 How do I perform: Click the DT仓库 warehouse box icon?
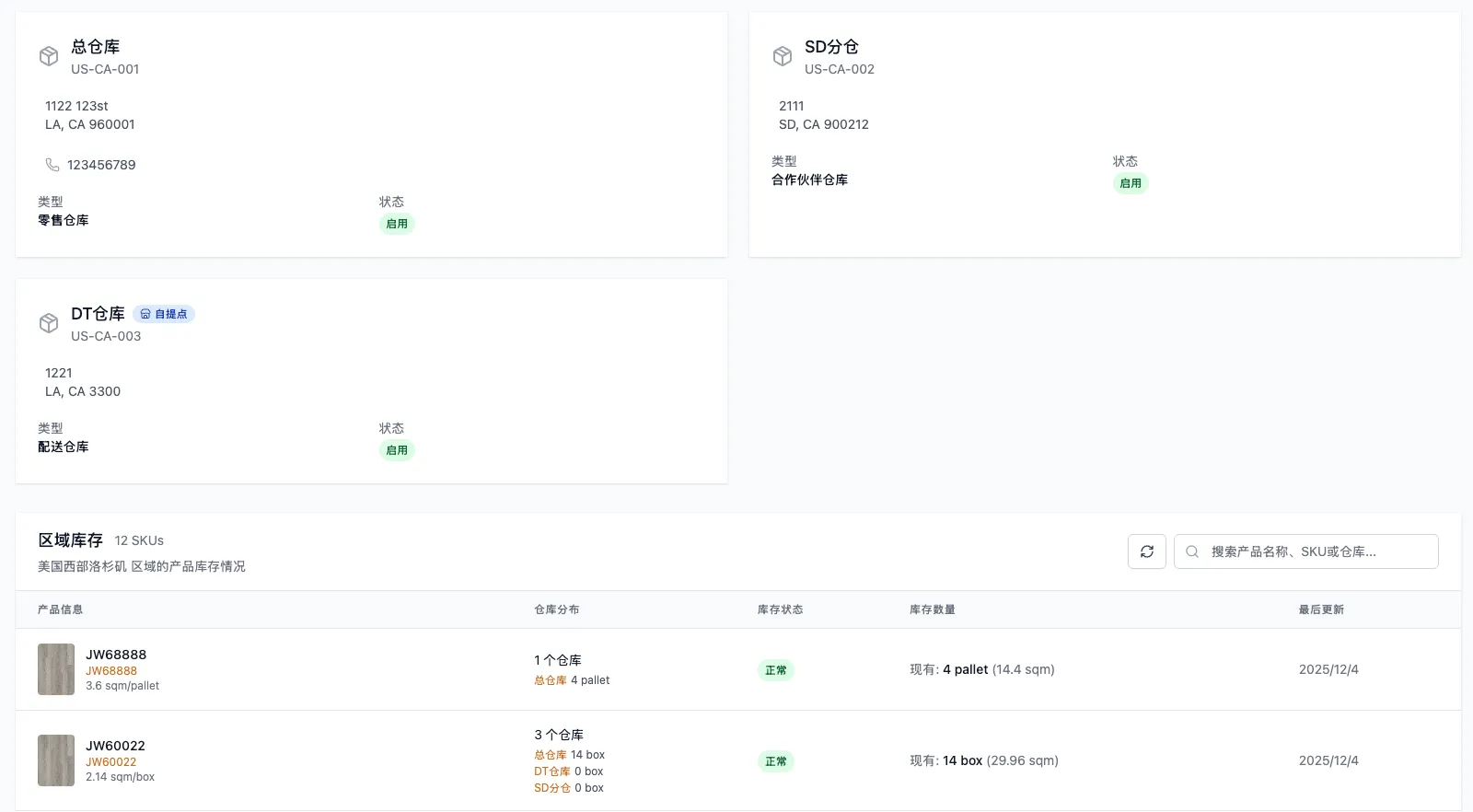[x=49, y=323]
